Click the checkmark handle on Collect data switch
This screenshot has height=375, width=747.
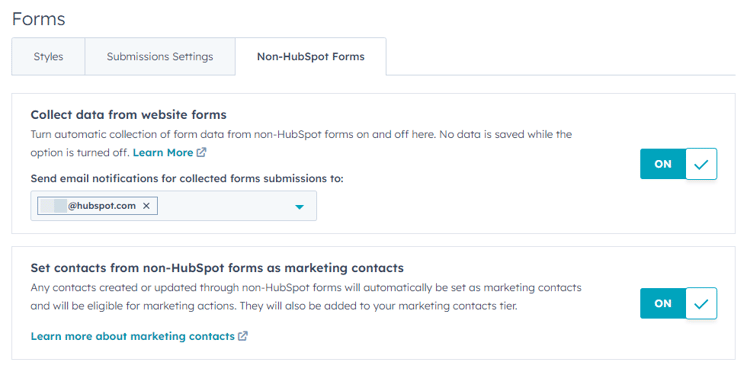pyautogui.click(x=701, y=164)
